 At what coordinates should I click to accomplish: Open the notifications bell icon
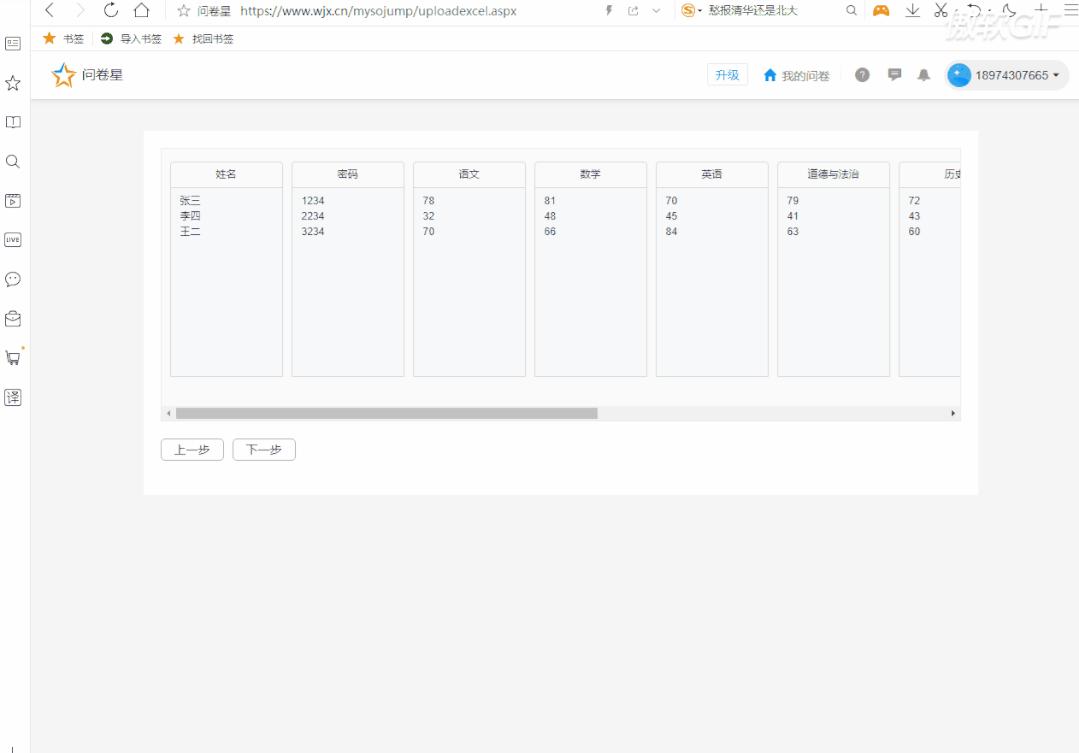[923, 74]
